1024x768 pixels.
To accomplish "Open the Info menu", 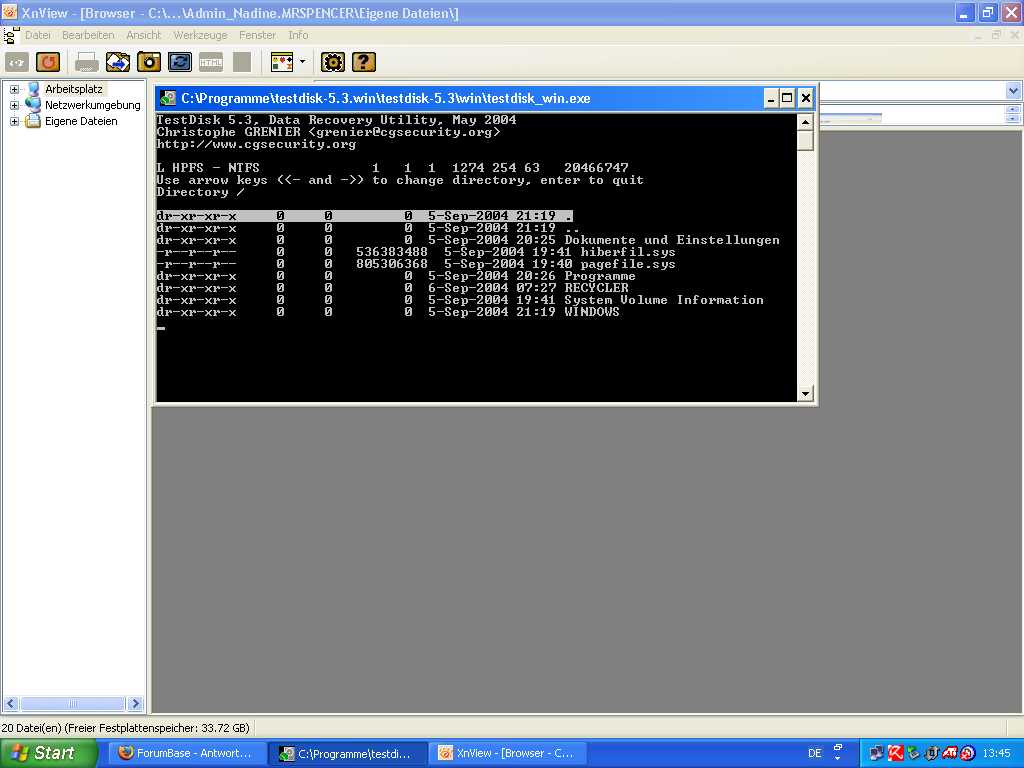I will click(x=298, y=35).
